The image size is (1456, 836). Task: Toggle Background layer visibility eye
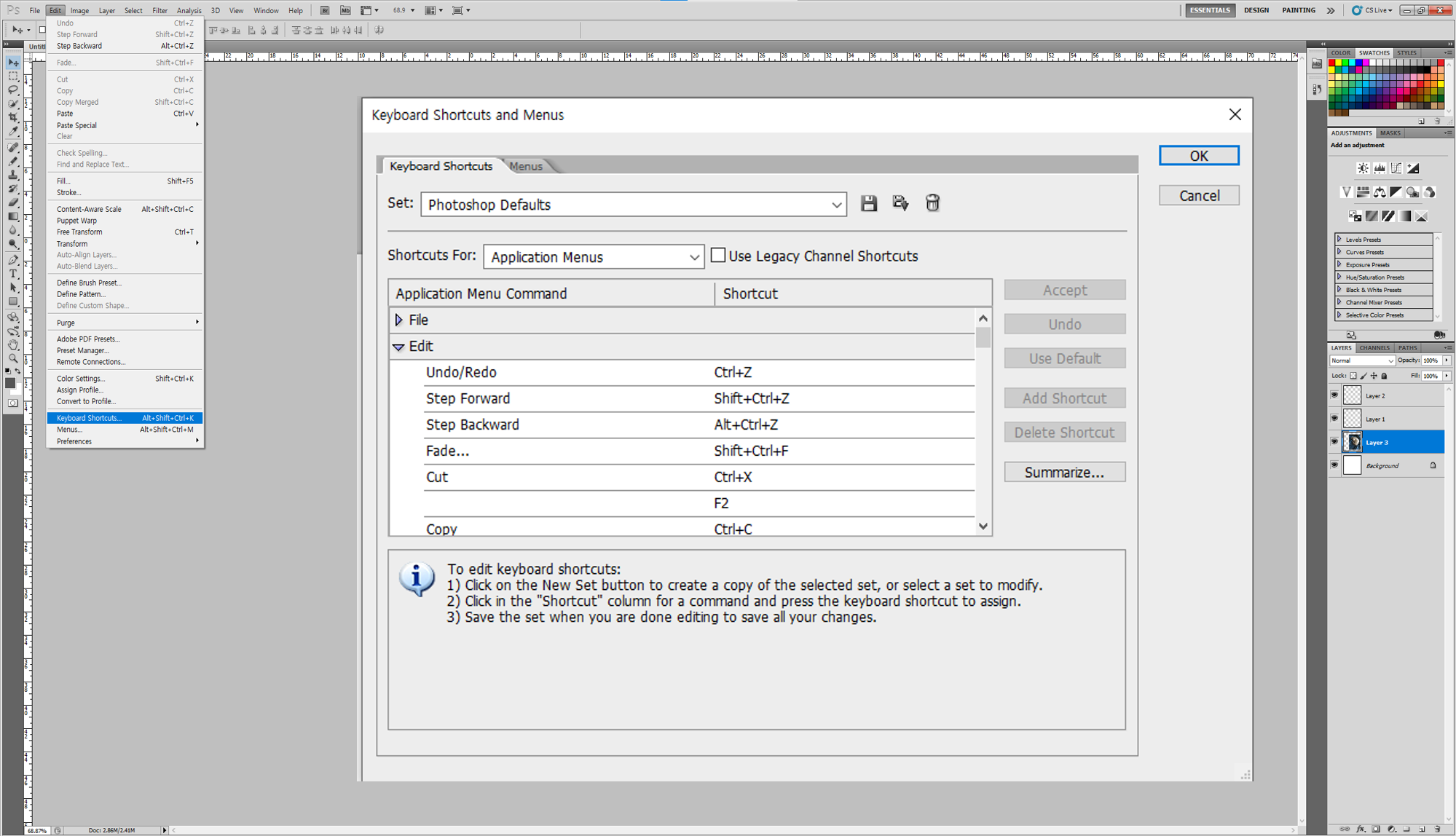1334,465
